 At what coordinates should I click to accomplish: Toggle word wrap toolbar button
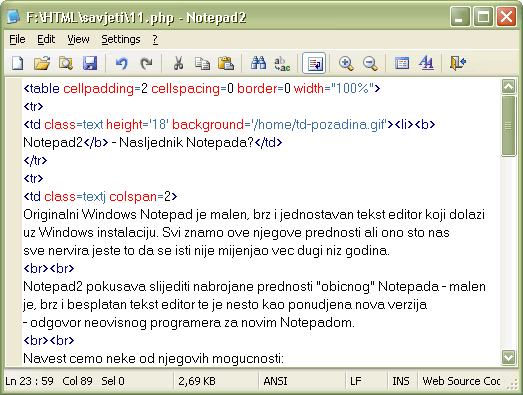coord(314,63)
